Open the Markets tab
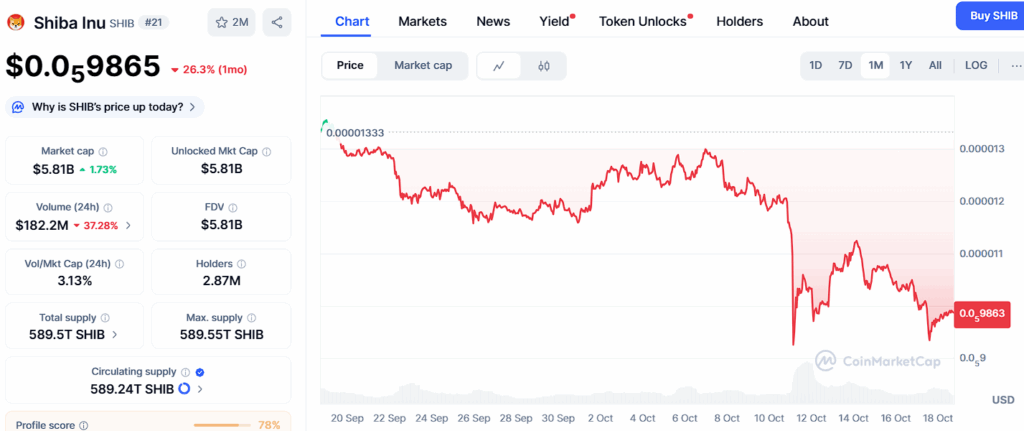The width and height of the screenshot is (1024, 431). point(422,21)
